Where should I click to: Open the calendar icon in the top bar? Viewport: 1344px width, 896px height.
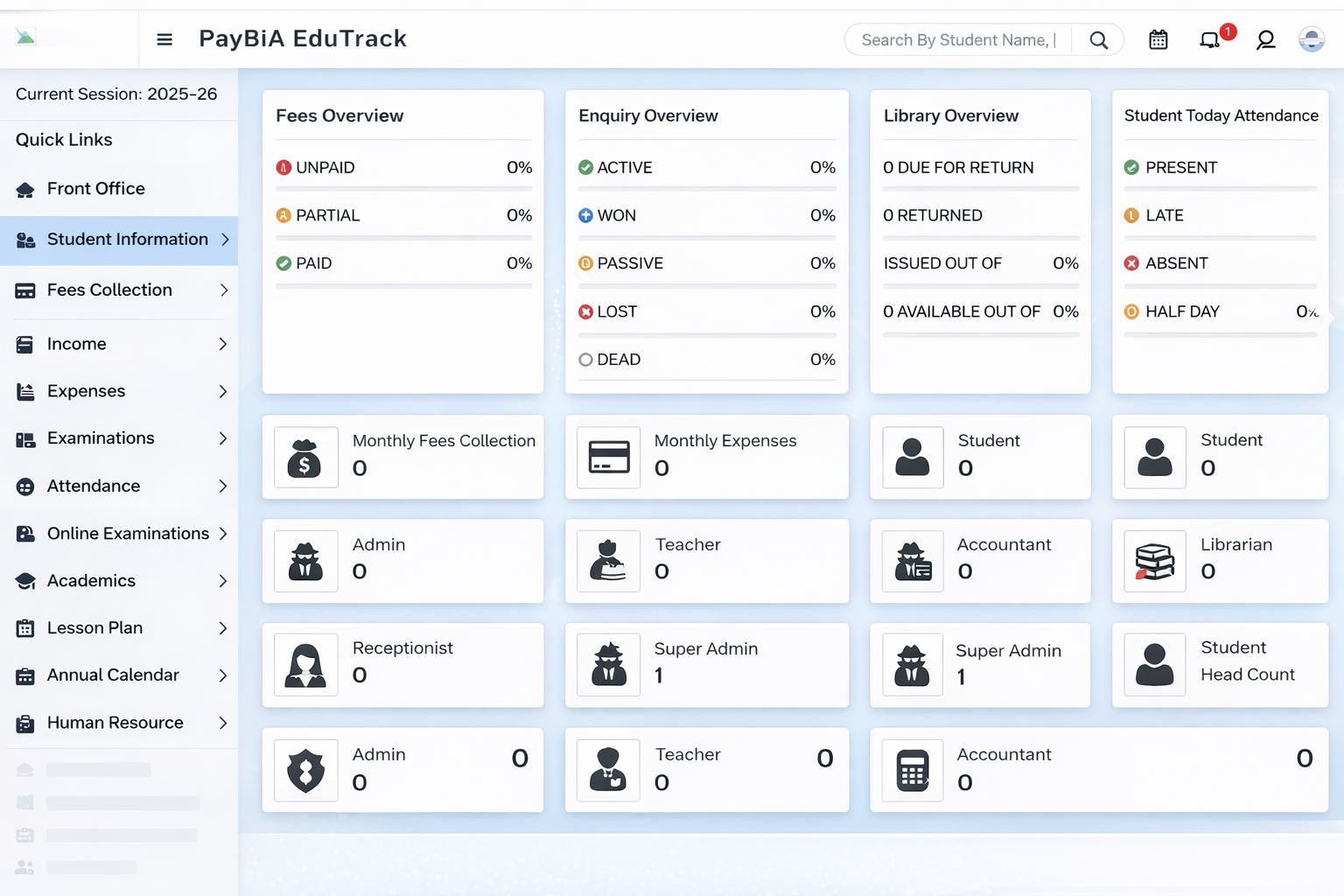pyautogui.click(x=1158, y=39)
